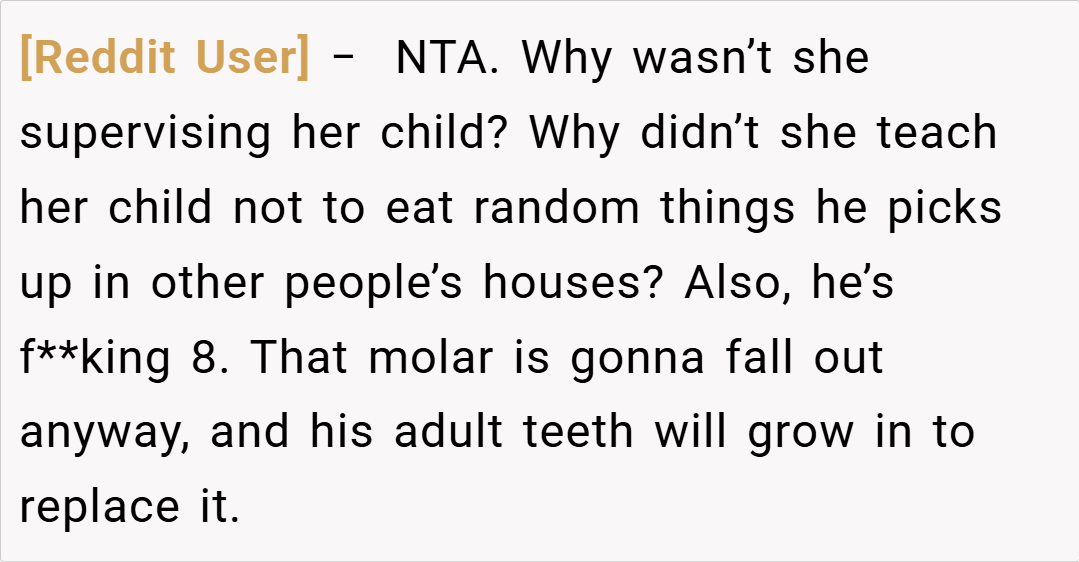This screenshot has width=1079, height=562.
Task: Click the number 8 in the comment
Action: (x=205, y=359)
